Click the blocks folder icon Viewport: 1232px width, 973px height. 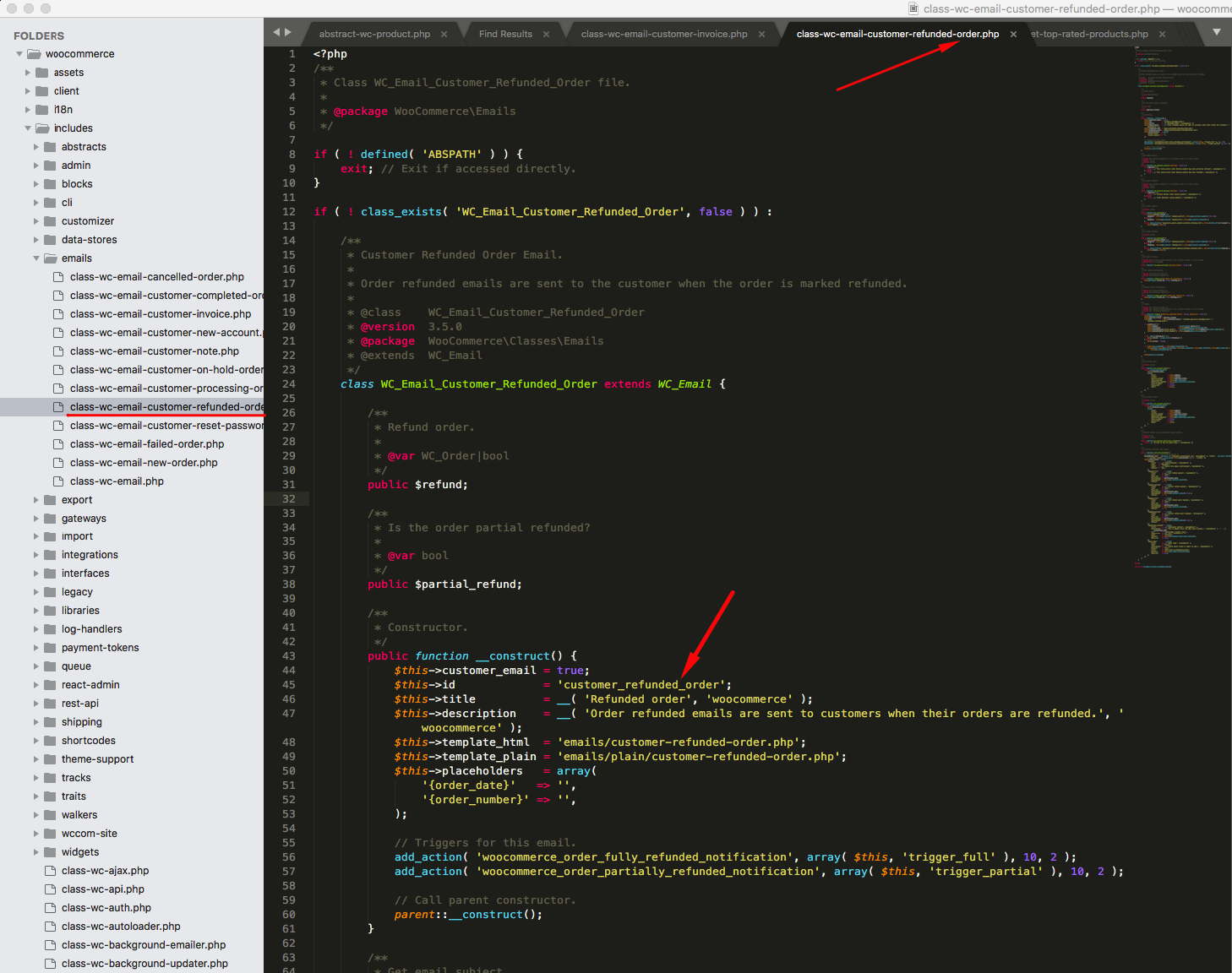click(50, 184)
